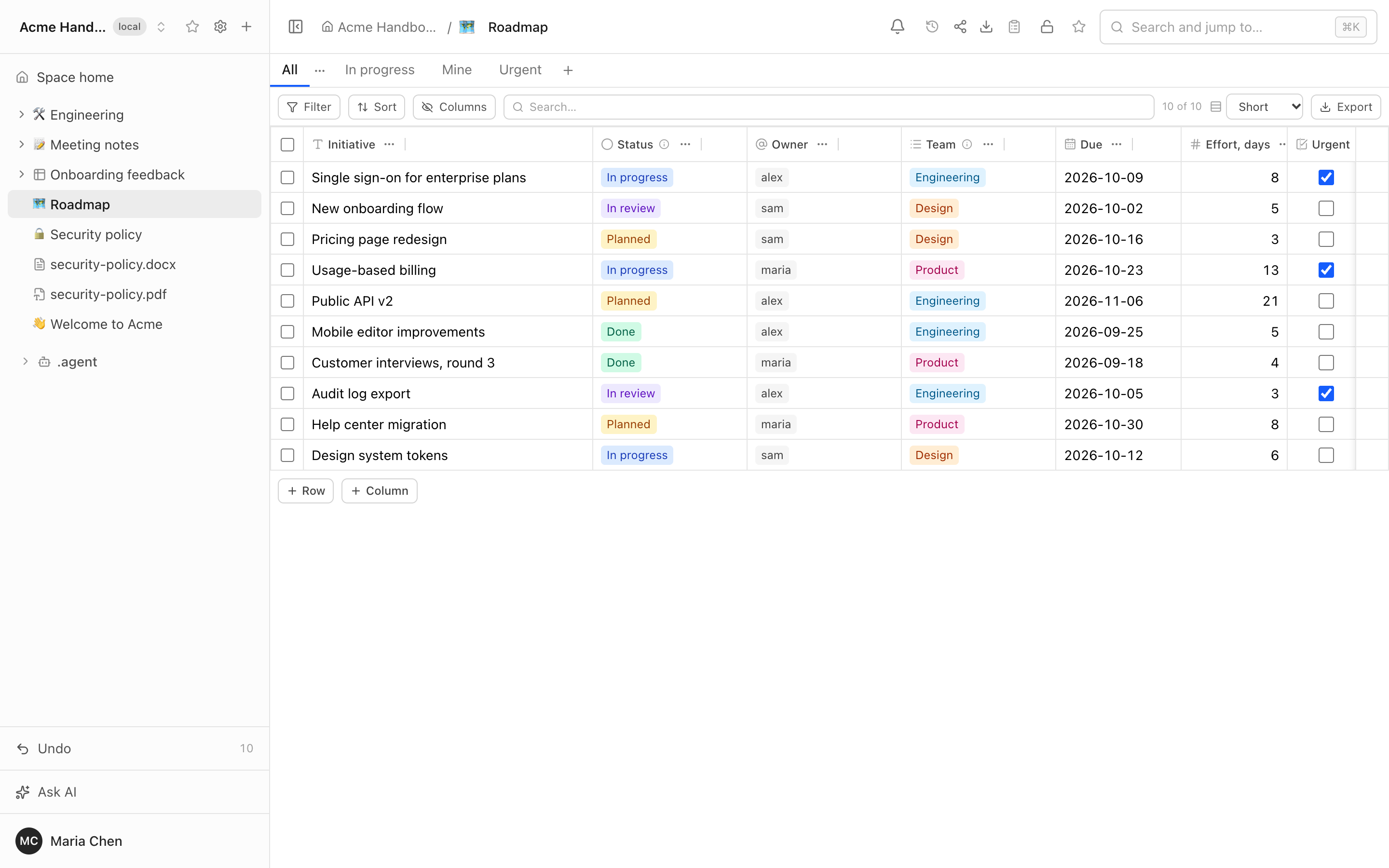Select all rows header checkbox
Image resolution: width=1389 pixels, height=868 pixels.
[x=287, y=145]
